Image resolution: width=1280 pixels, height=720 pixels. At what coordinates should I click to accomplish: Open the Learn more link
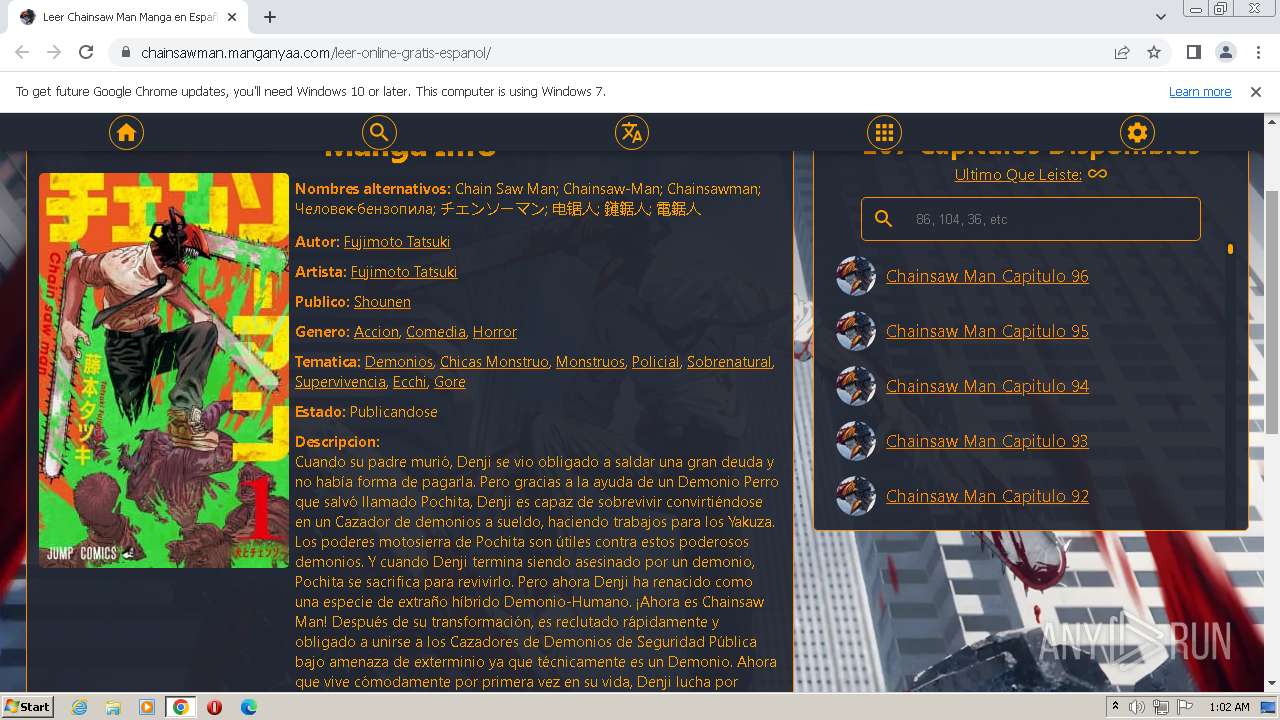(x=1200, y=91)
